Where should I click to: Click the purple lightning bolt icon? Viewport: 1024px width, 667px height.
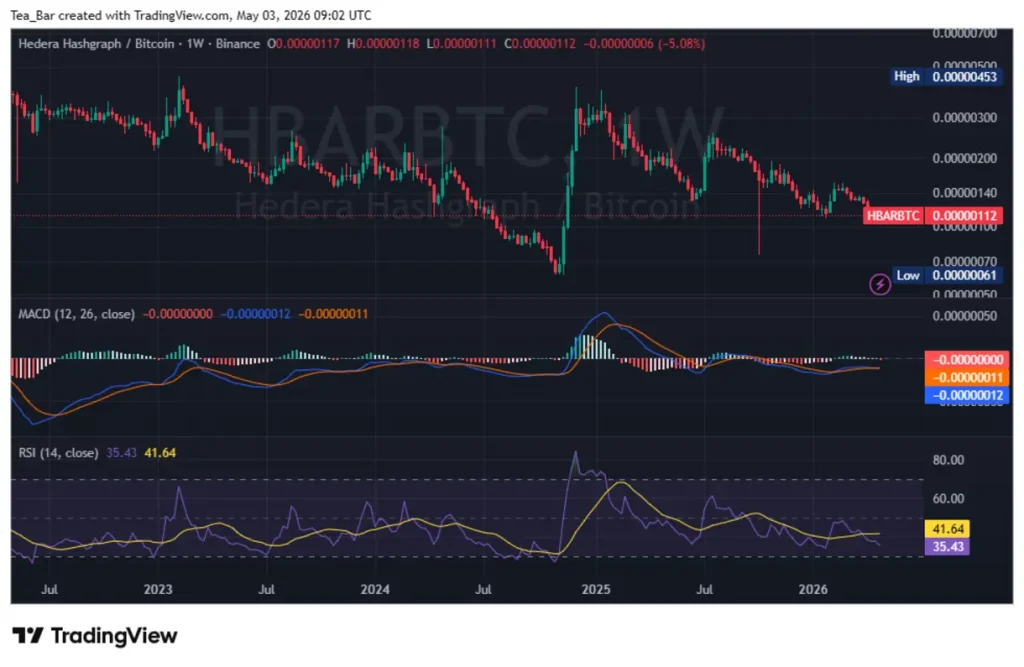point(880,284)
